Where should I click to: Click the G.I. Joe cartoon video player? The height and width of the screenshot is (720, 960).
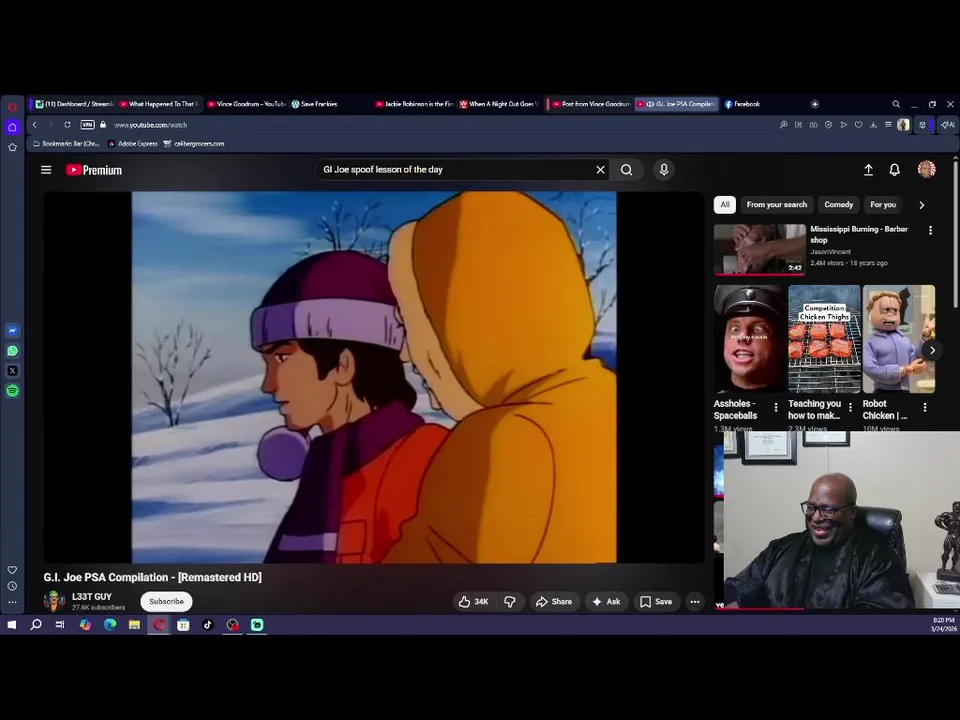click(x=374, y=377)
